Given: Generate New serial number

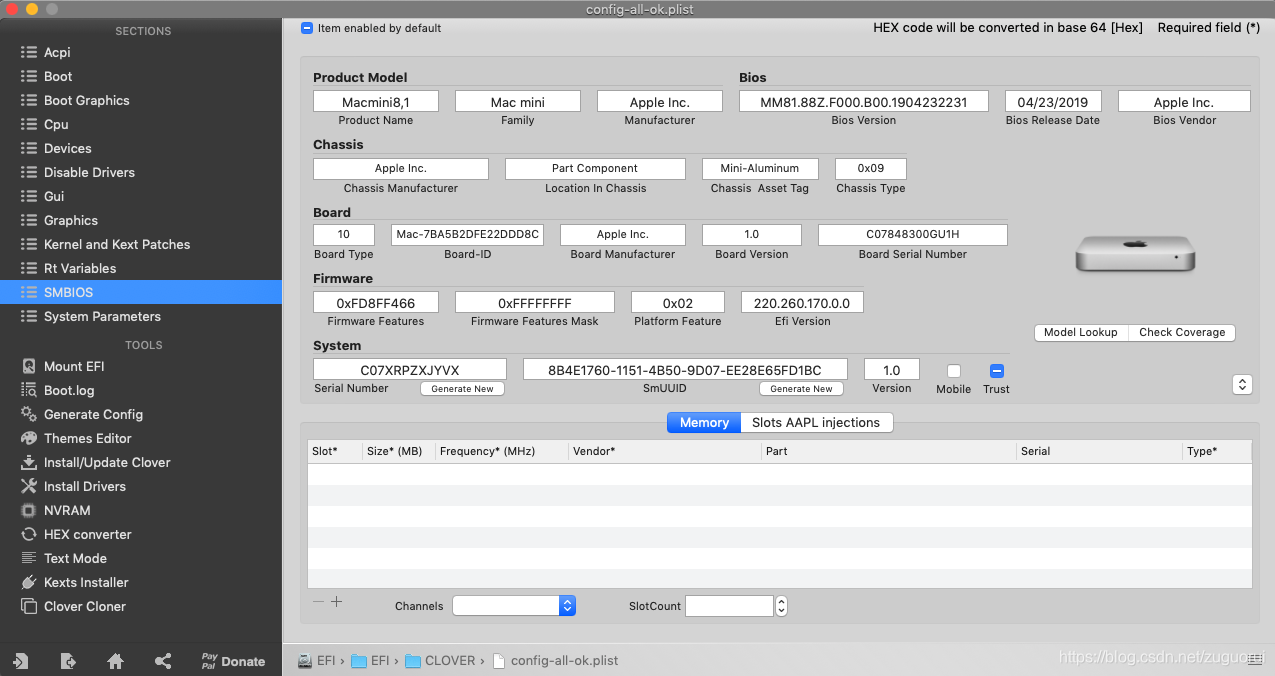Looking at the screenshot, I should [x=462, y=389].
